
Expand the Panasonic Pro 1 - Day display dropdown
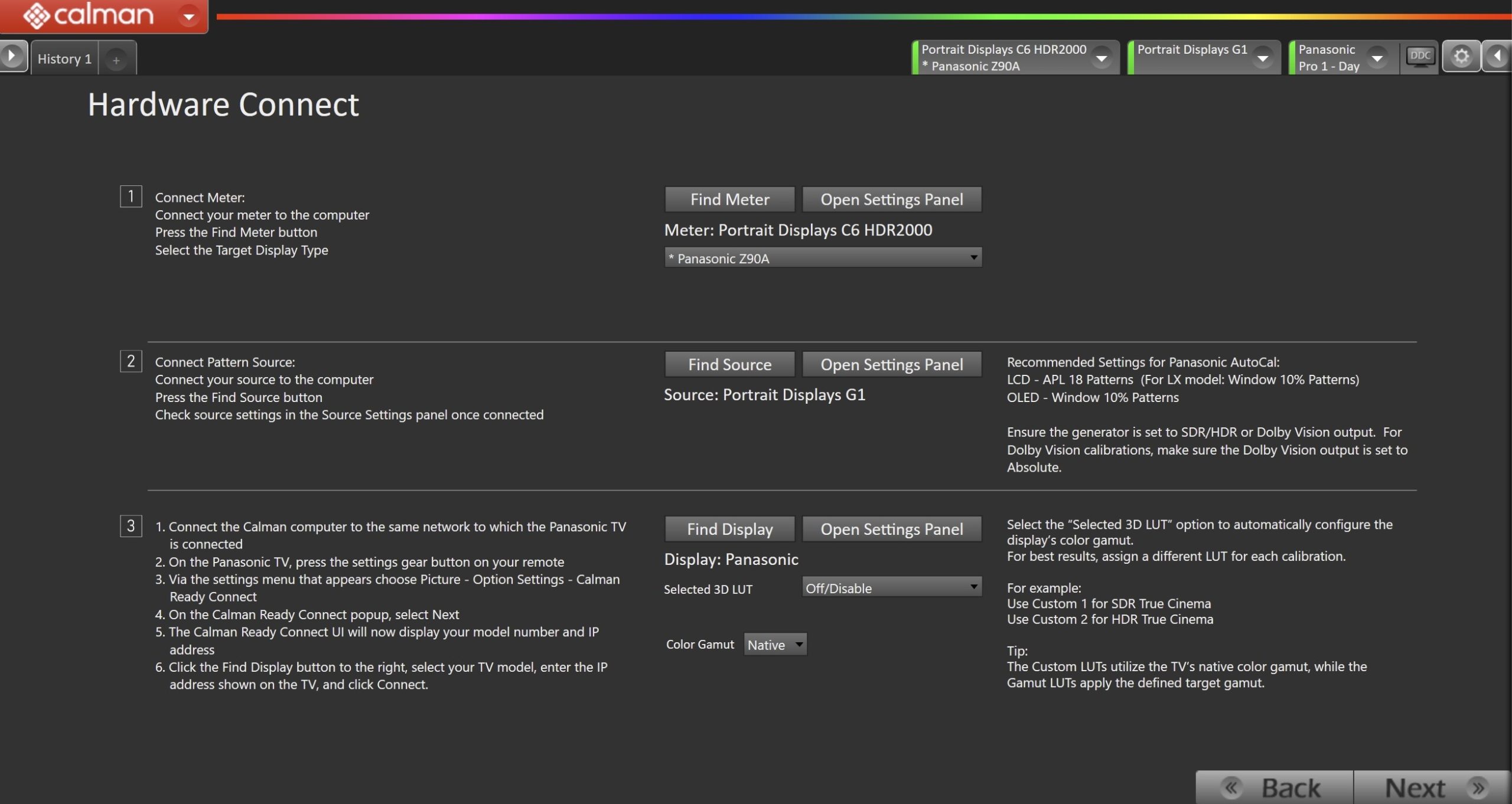coord(1377,58)
